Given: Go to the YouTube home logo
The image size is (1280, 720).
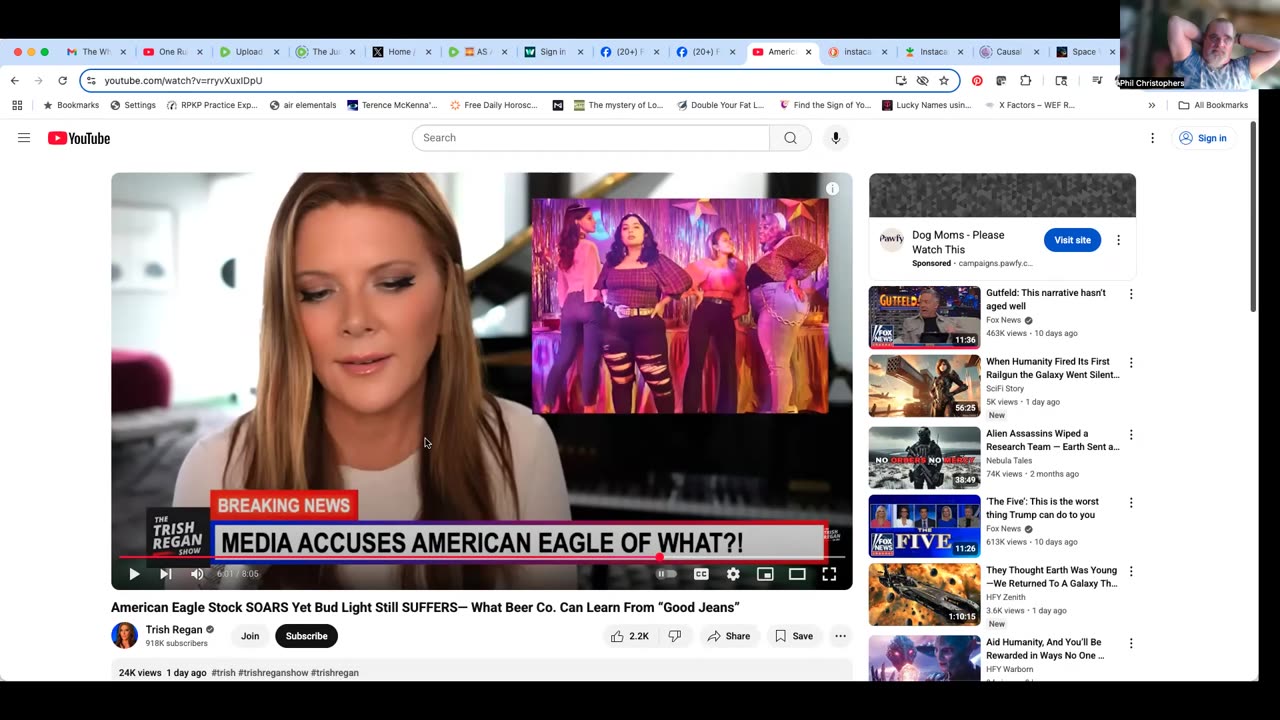Looking at the screenshot, I should (79, 138).
